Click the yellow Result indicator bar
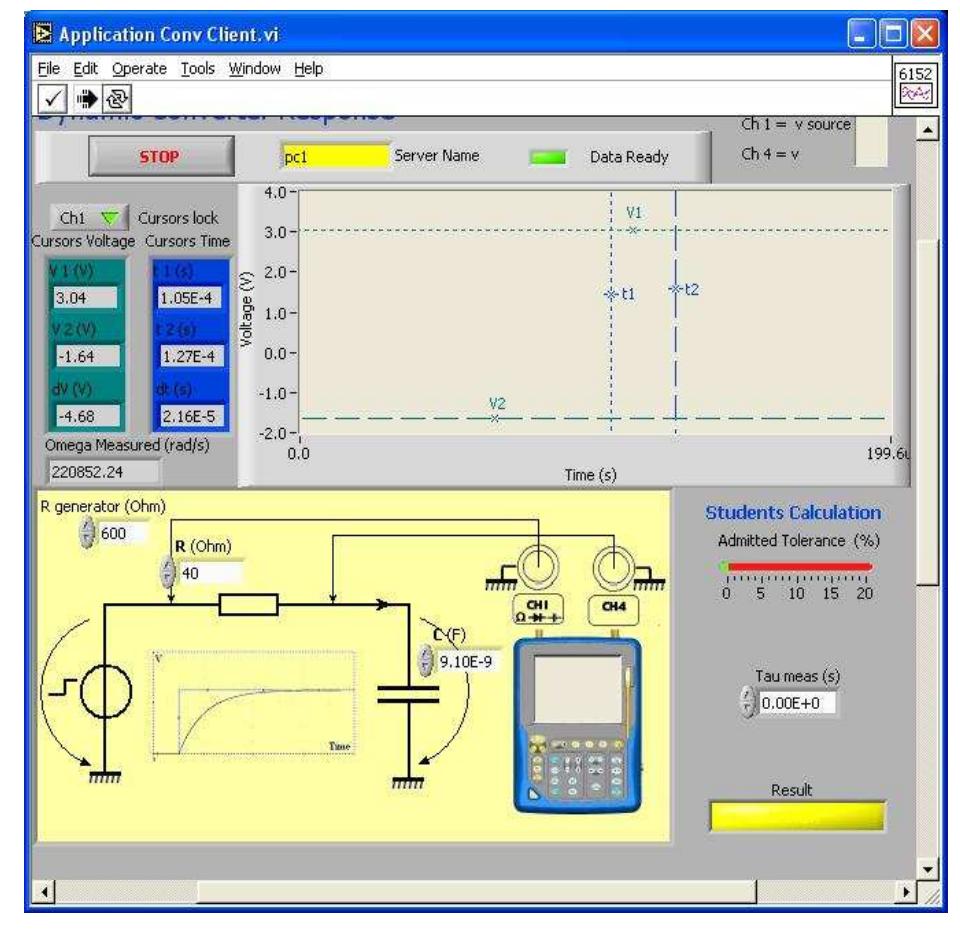The image size is (960, 944). (x=797, y=817)
